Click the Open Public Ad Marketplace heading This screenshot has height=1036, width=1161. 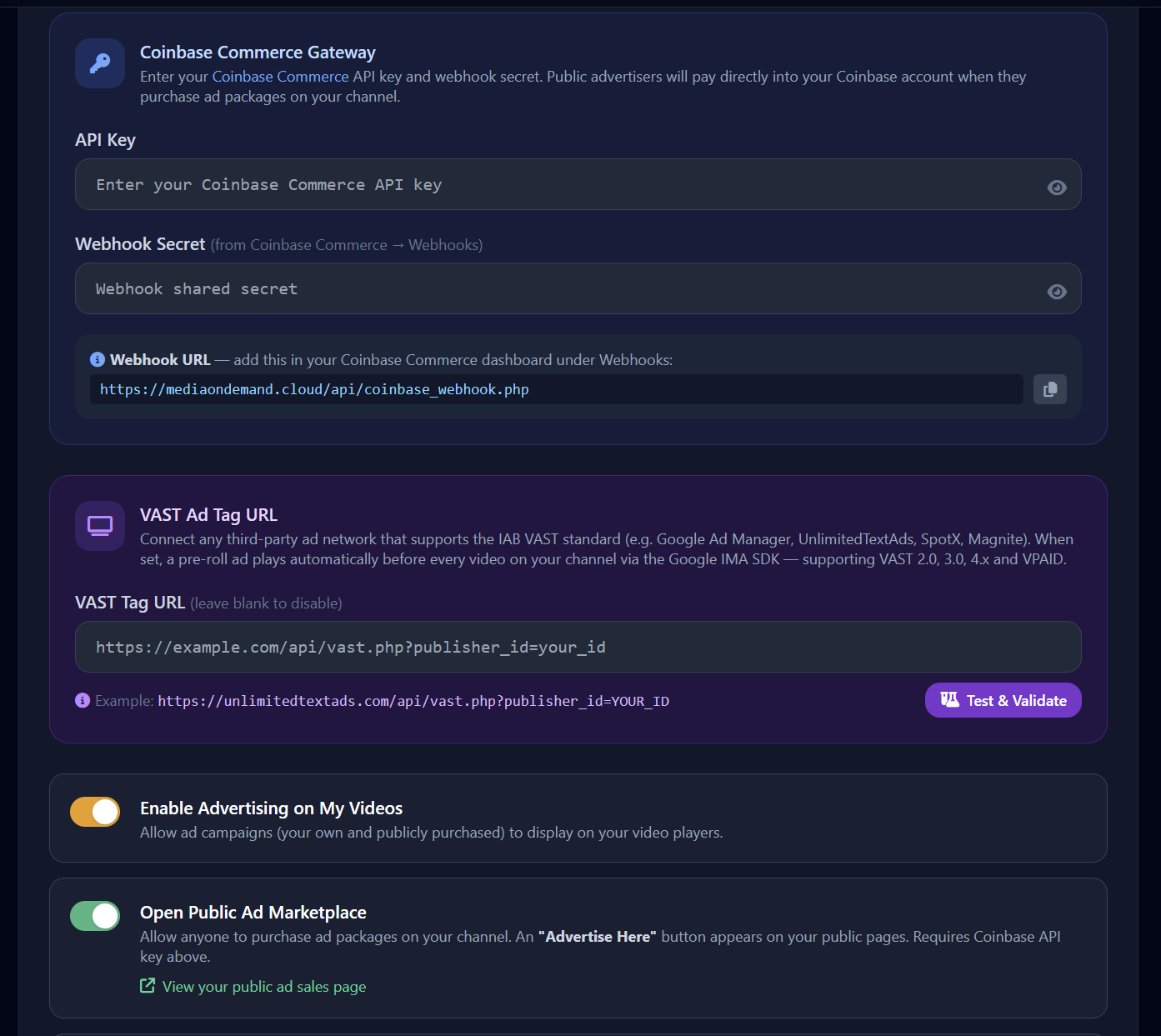pyautogui.click(x=253, y=913)
